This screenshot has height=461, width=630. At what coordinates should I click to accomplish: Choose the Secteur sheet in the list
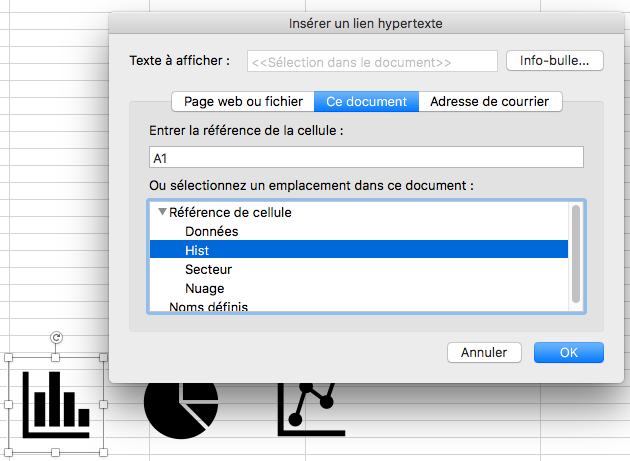point(208,269)
